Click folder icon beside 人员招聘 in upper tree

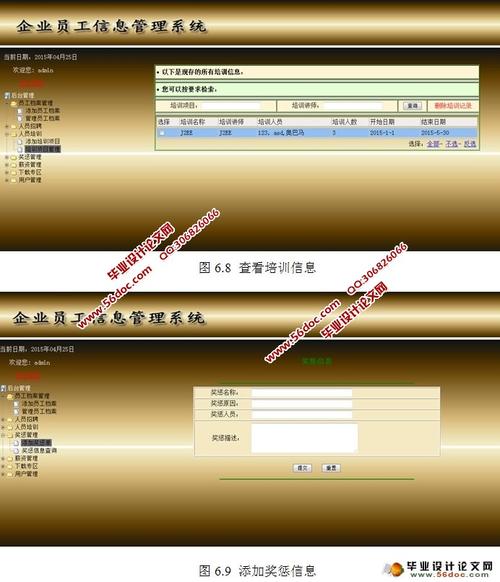14,126
